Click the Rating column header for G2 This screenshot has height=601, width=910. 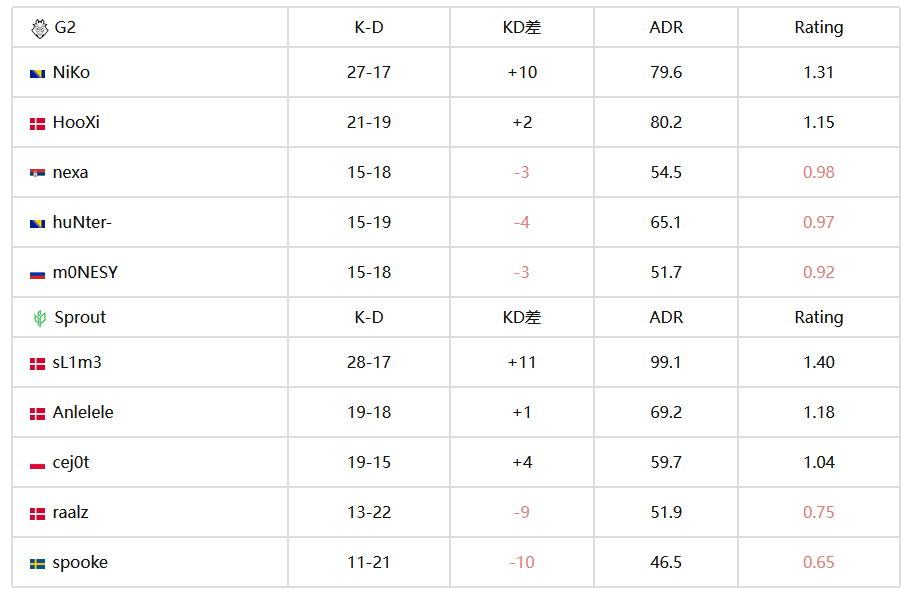[x=818, y=28]
